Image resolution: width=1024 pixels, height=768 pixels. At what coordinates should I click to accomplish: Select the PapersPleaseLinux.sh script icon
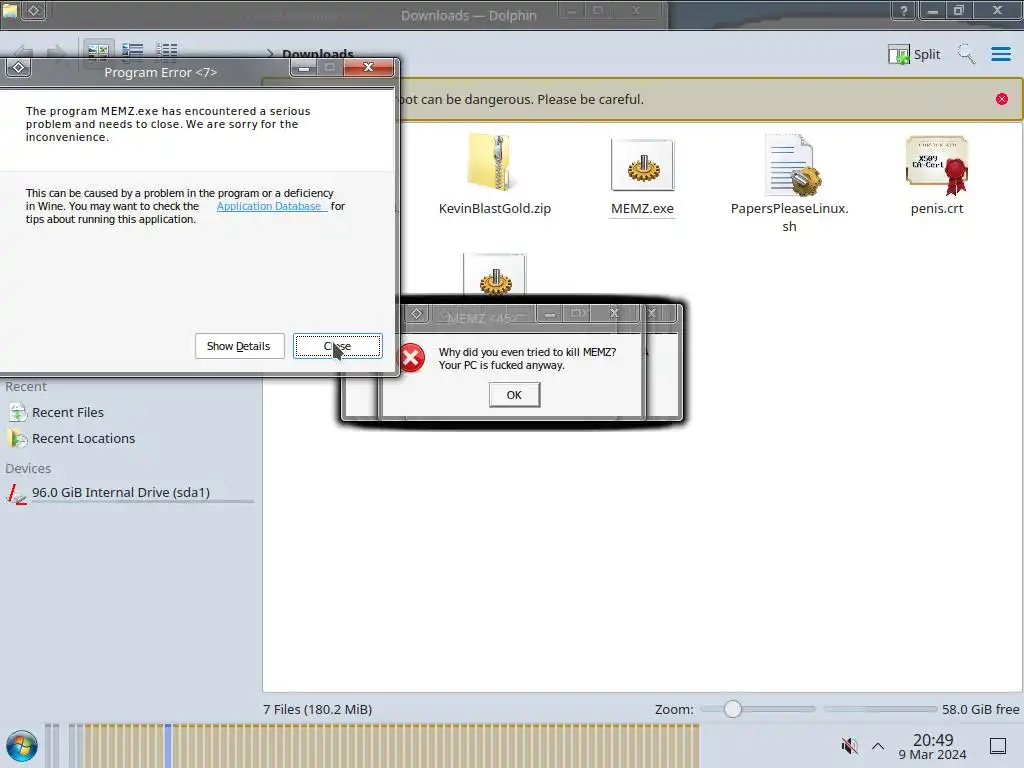[793, 165]
